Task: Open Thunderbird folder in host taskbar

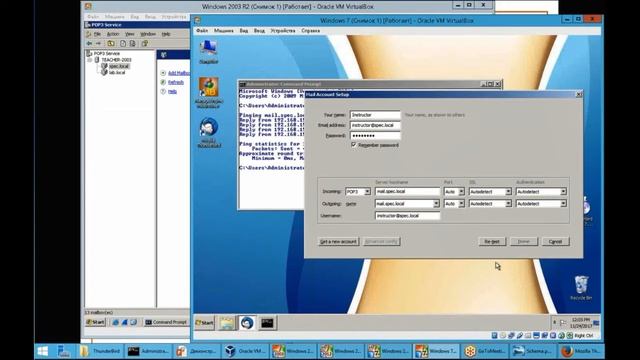Action: tap(100, 351)
